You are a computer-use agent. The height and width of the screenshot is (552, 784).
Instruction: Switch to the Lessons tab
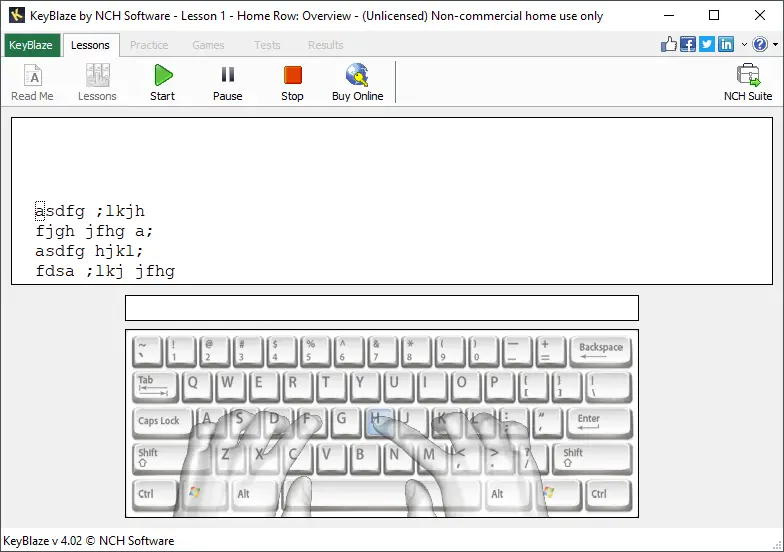(90, 45)
